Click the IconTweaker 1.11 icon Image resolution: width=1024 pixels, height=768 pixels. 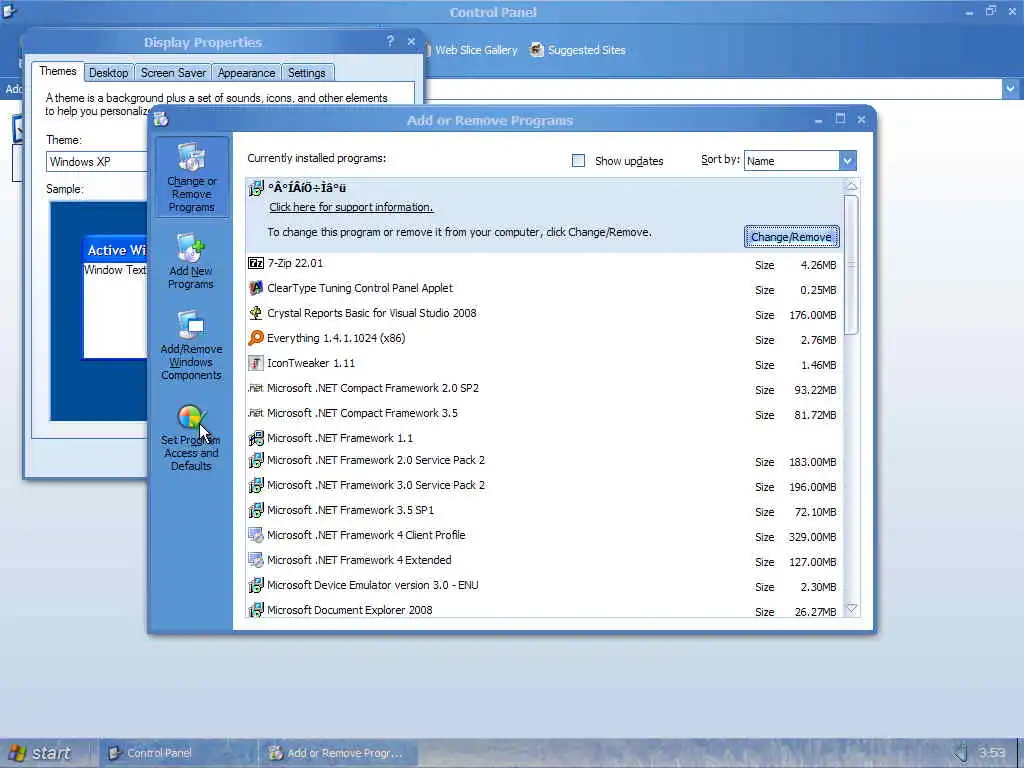(256, 363)
